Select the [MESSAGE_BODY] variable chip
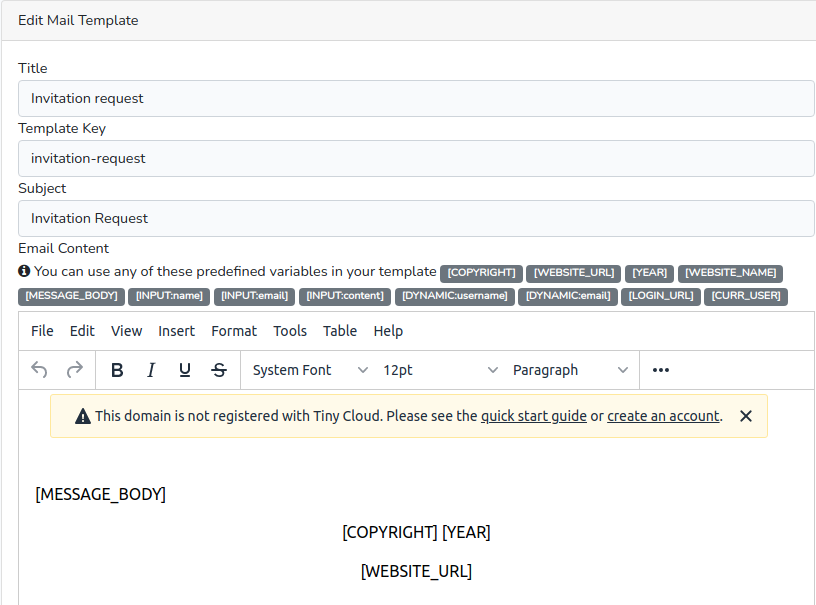 pyautogui.click(x=70, y=296)
